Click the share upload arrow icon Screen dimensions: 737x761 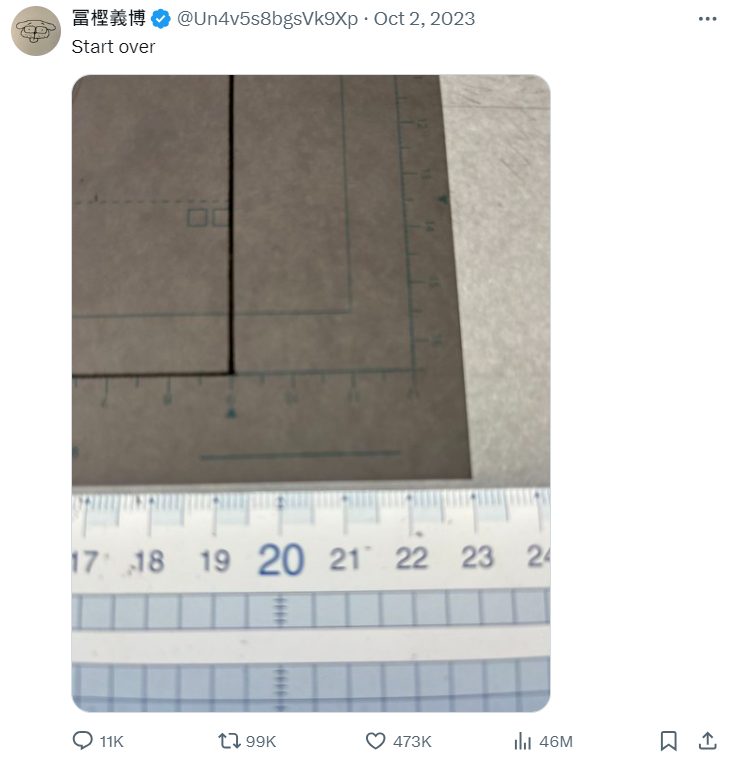tap(707, 741)
